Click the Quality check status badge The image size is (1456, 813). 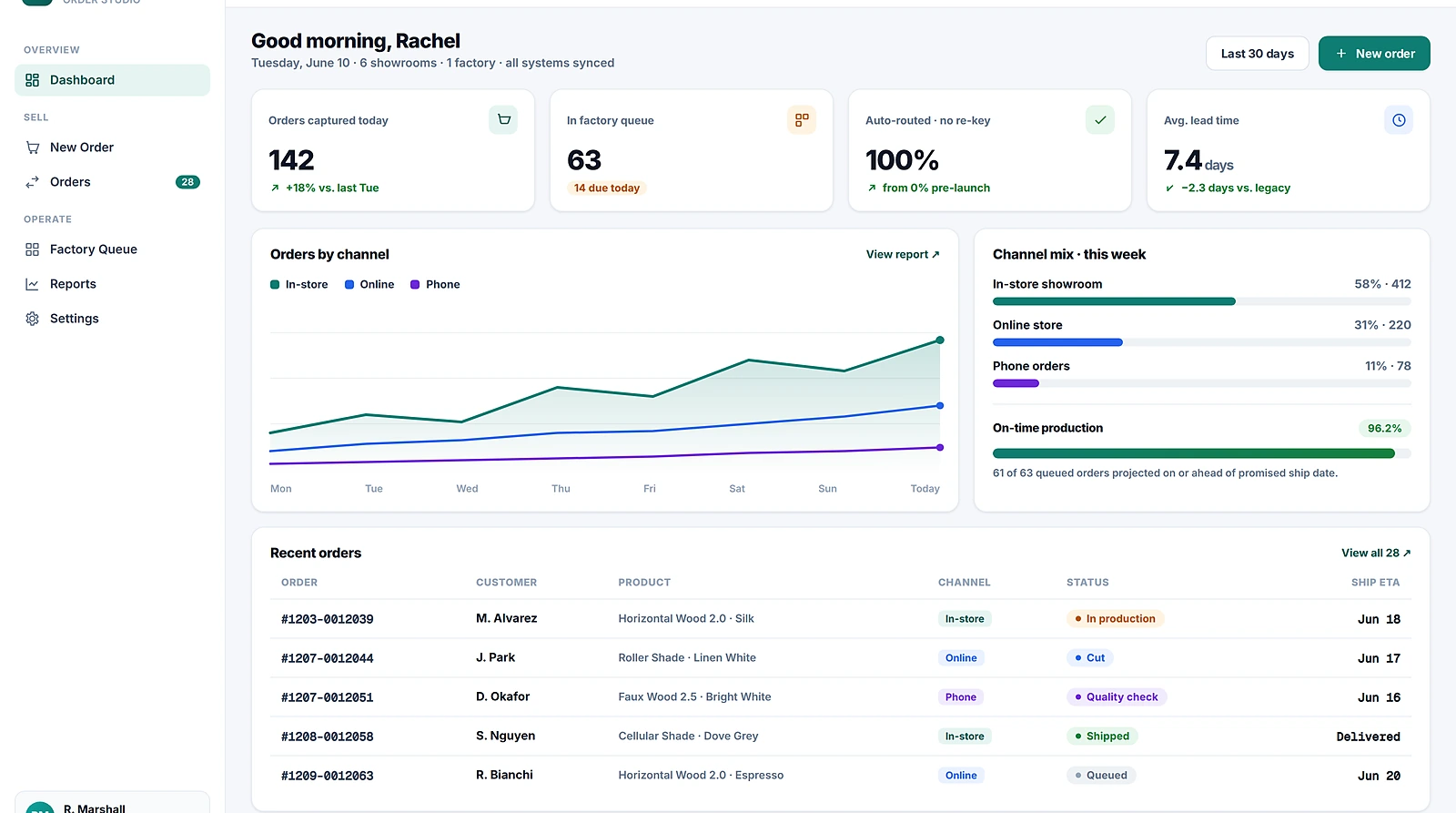click(1117, 697)
